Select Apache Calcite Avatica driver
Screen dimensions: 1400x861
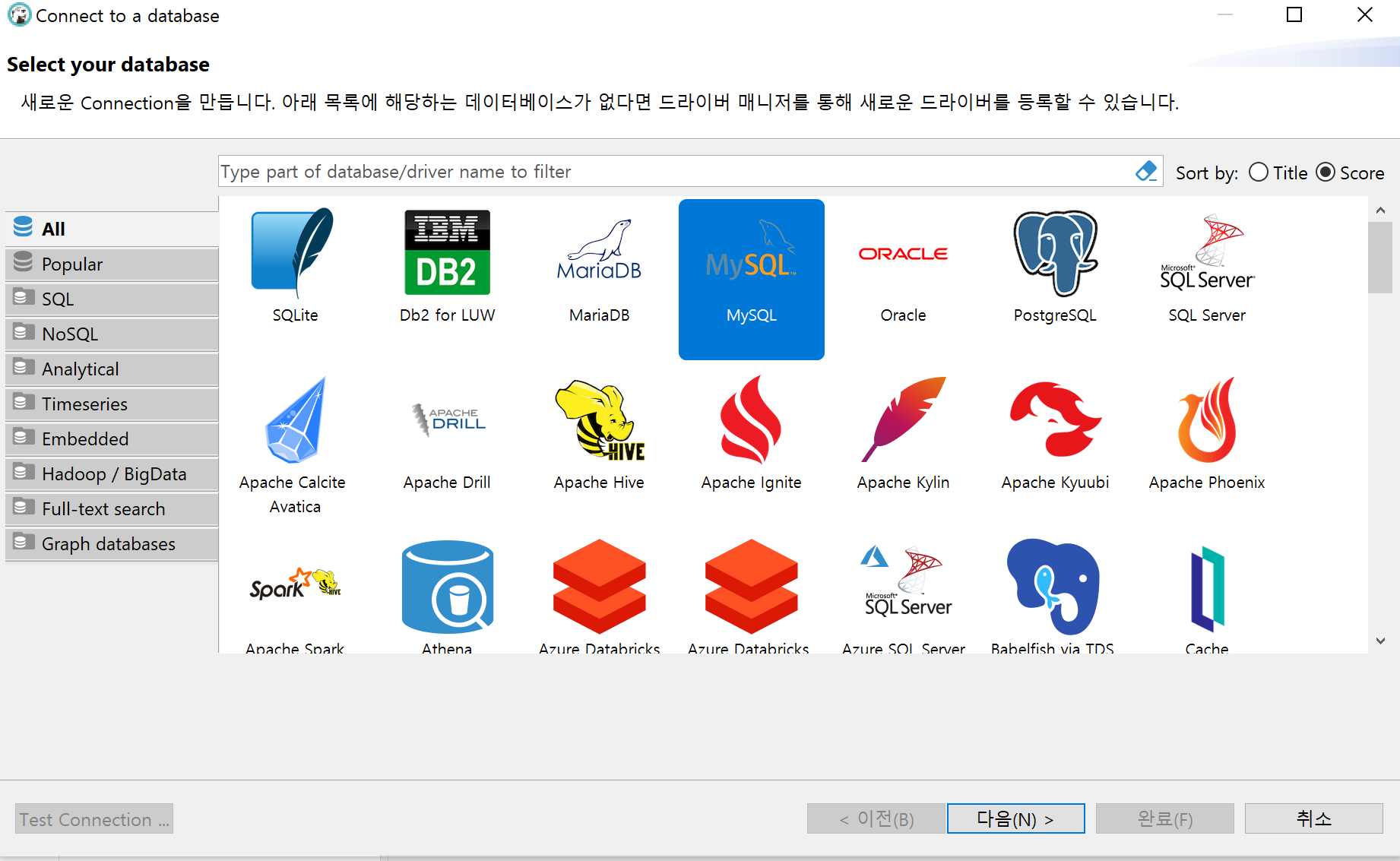pos(295,420)
